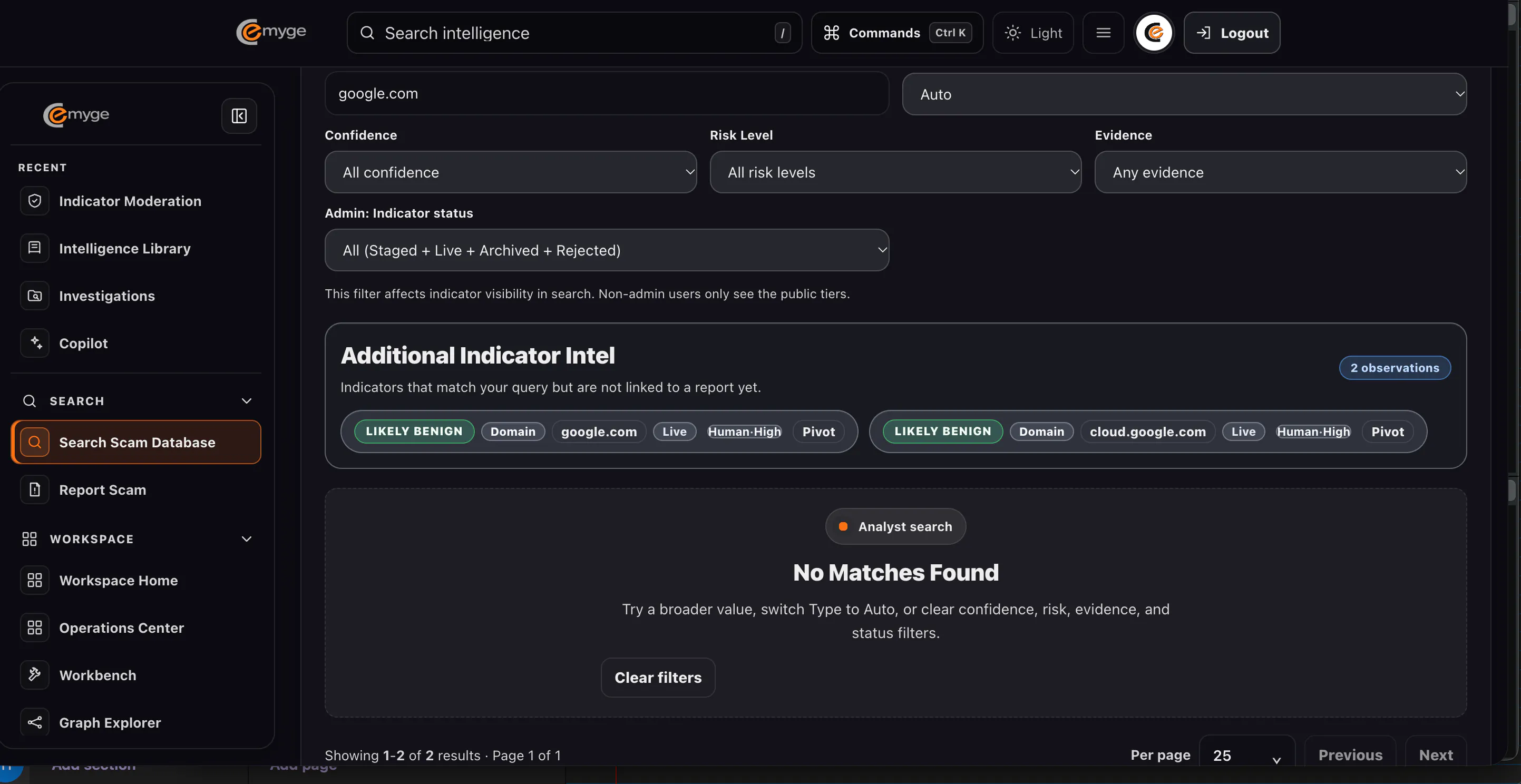1521x784 pixels.
Task: Open Investigations folder icon
Action: 35,296
